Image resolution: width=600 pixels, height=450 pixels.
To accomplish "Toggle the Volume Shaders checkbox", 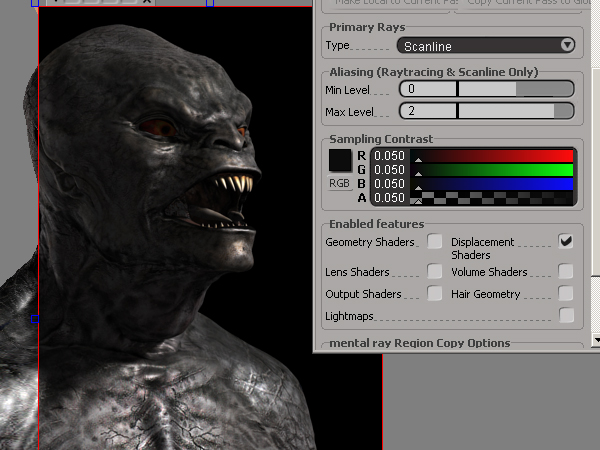I will pyautogui.click(x=566, y=271).
